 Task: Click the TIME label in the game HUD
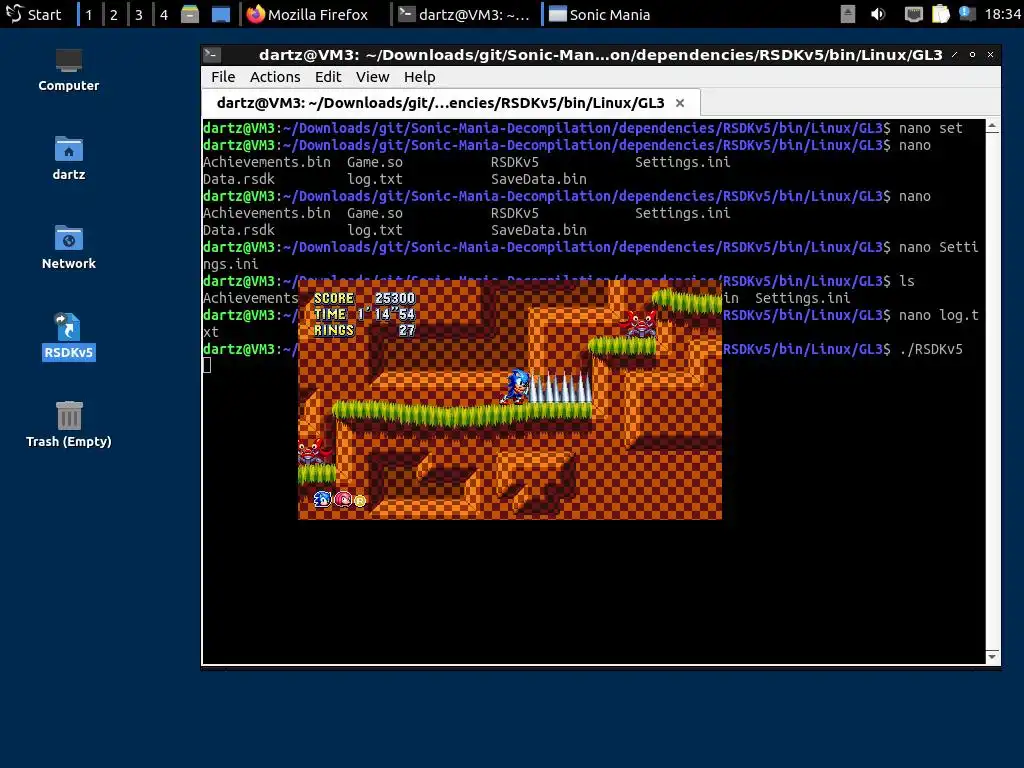[330, 314]
